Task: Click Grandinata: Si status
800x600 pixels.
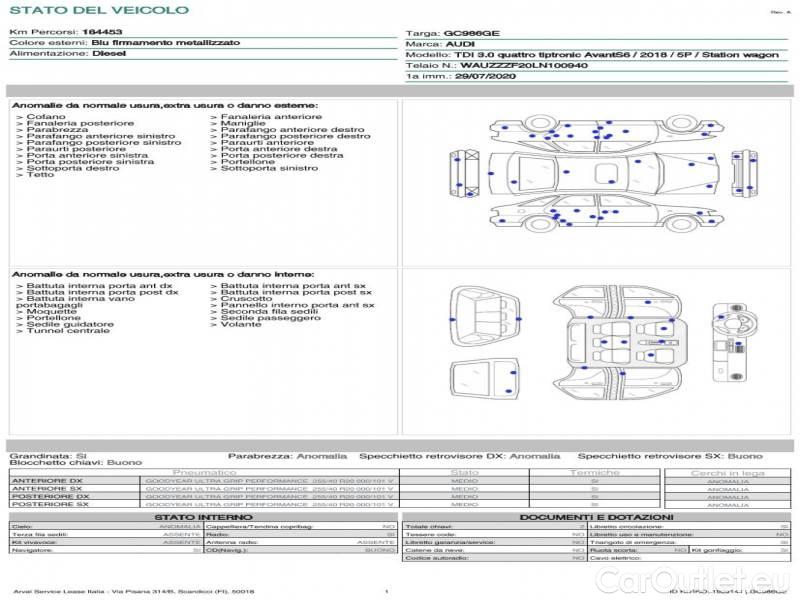Action: tap(48, 456)
